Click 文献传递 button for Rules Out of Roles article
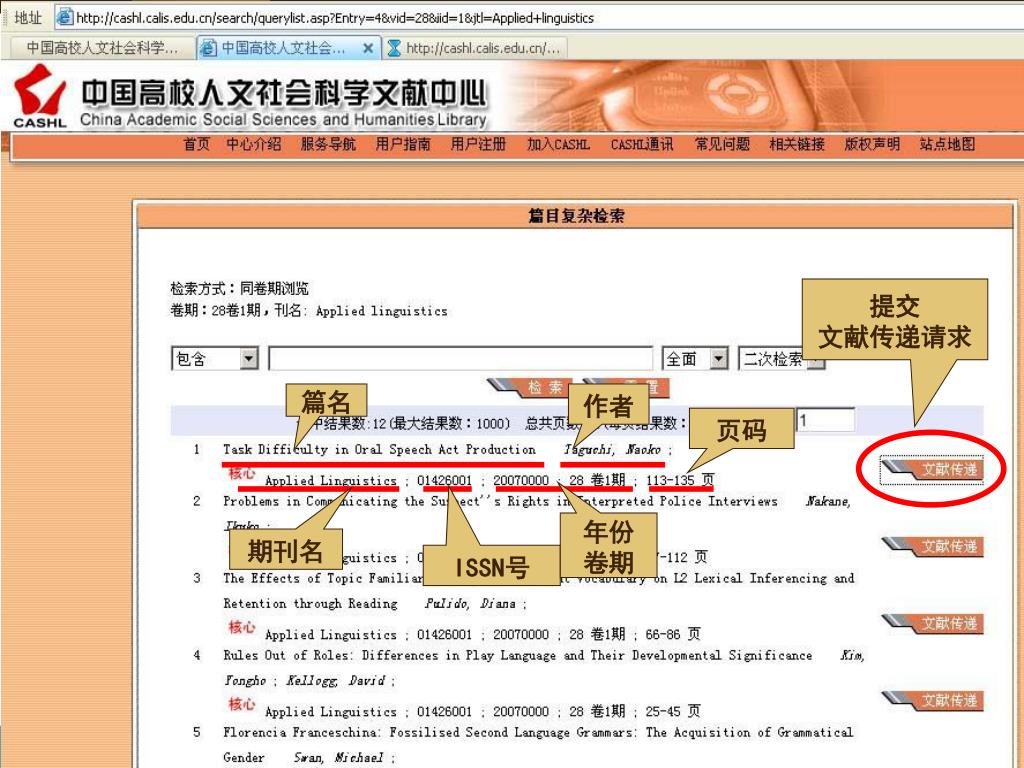Viewport: 1024px width, 768px height. tap(933, 700)
